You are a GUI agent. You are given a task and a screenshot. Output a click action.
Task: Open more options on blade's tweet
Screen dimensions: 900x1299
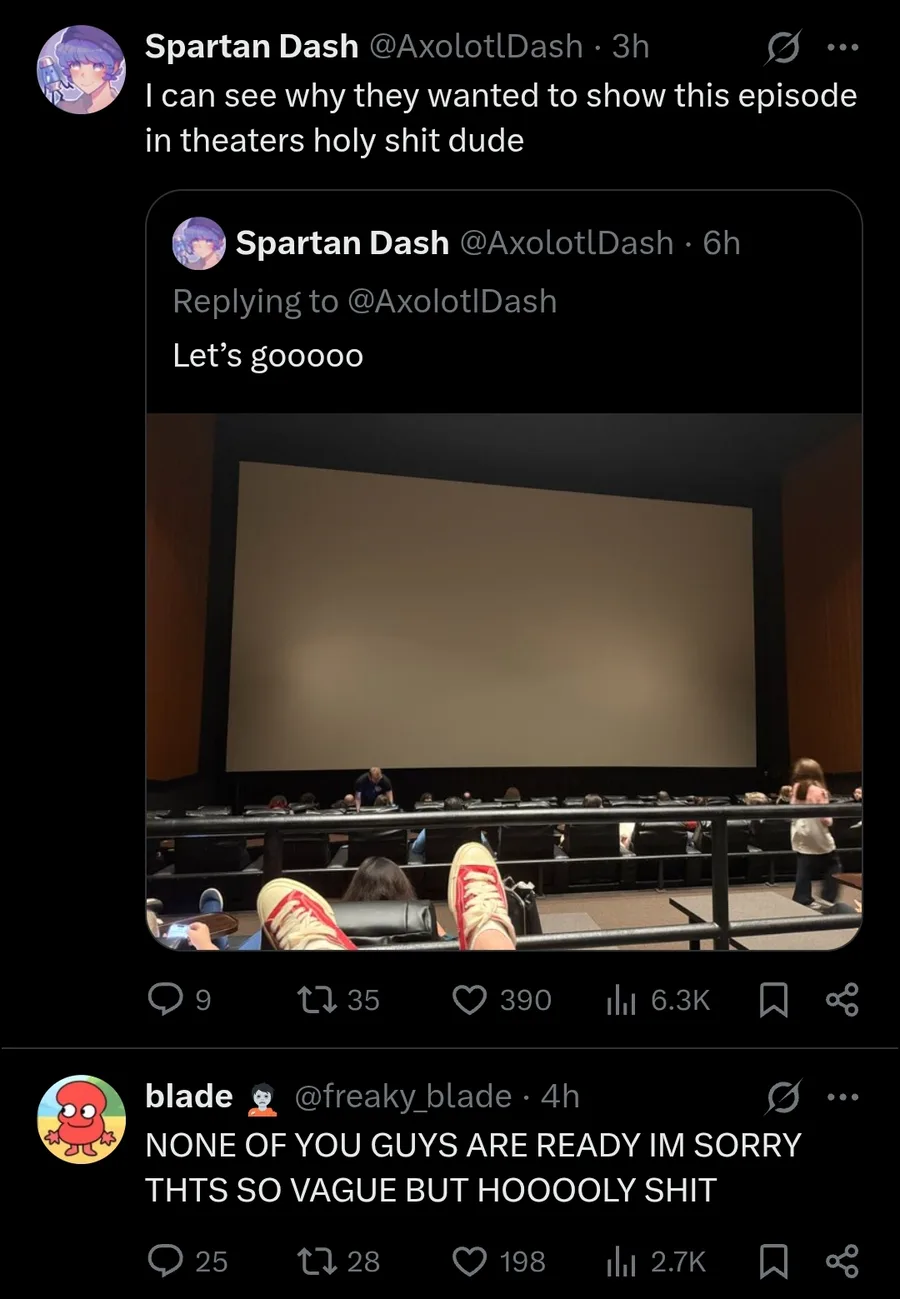coord(841,1097)
